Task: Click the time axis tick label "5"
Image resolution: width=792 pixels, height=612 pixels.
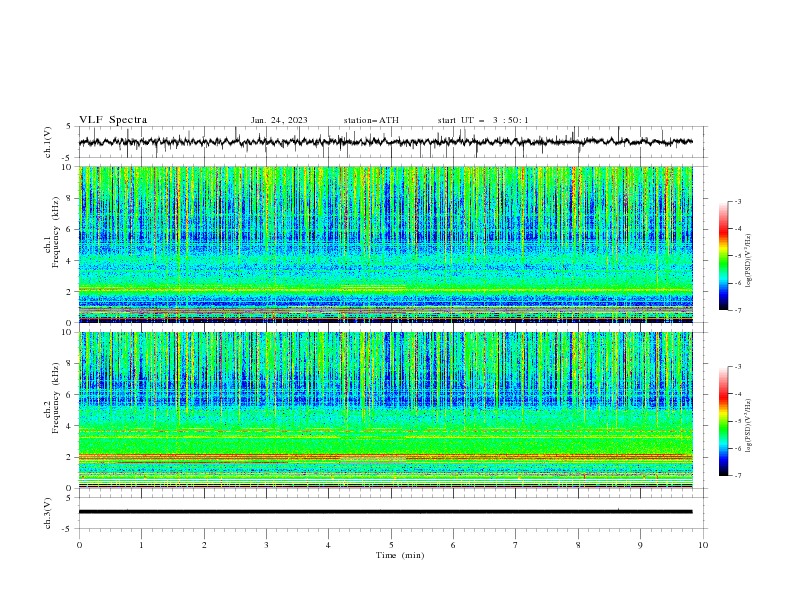Action: [391, 545]
